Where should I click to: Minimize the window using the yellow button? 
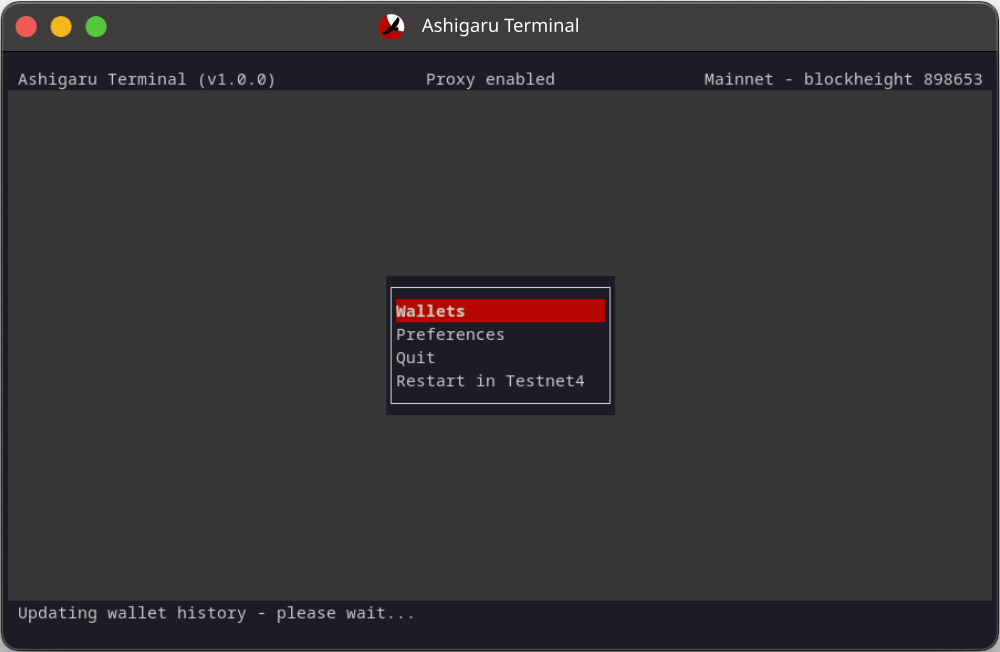pyautogui.click(x=61, y=27)
